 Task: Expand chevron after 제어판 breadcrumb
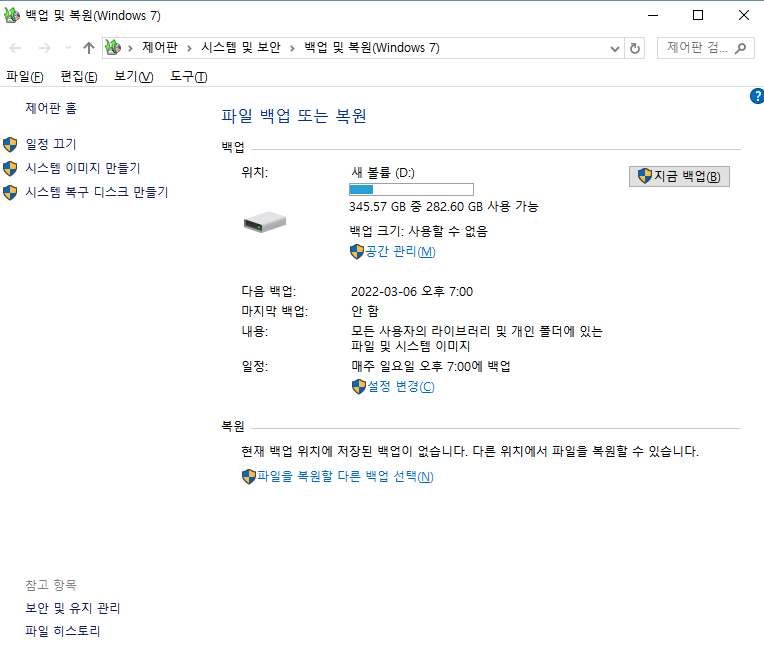[189, 48]
